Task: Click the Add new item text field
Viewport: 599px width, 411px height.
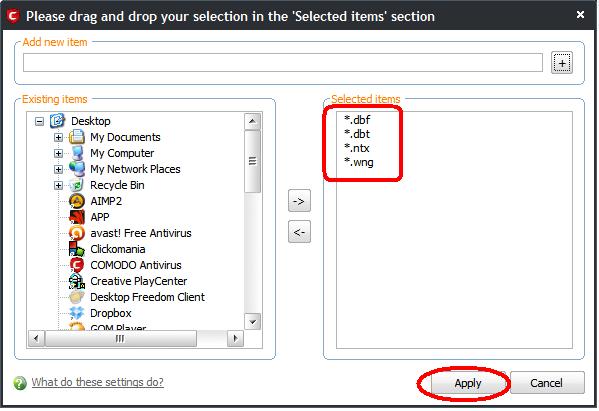Action: [283, 63]
